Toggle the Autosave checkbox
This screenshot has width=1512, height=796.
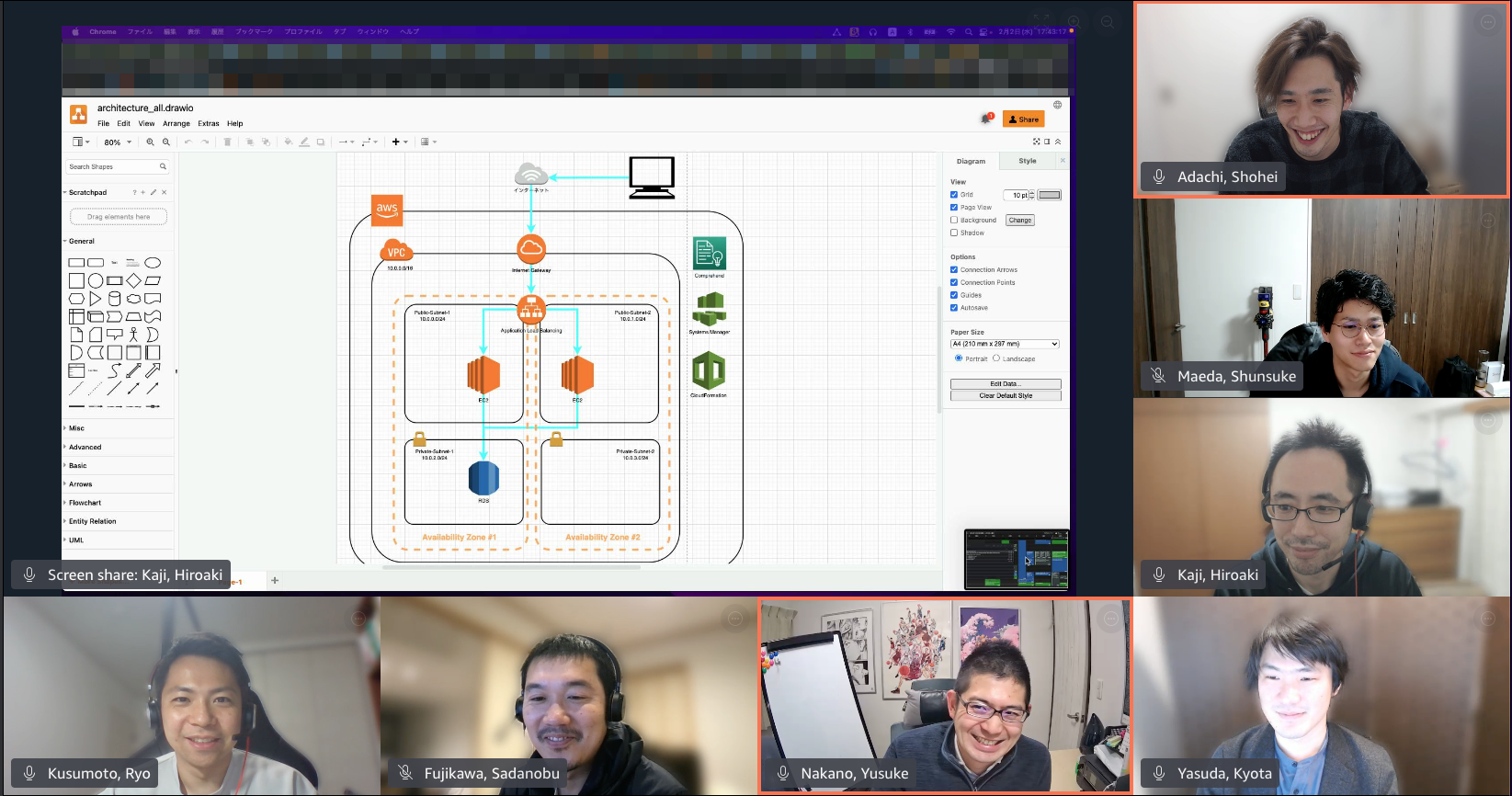click(954, 308)
